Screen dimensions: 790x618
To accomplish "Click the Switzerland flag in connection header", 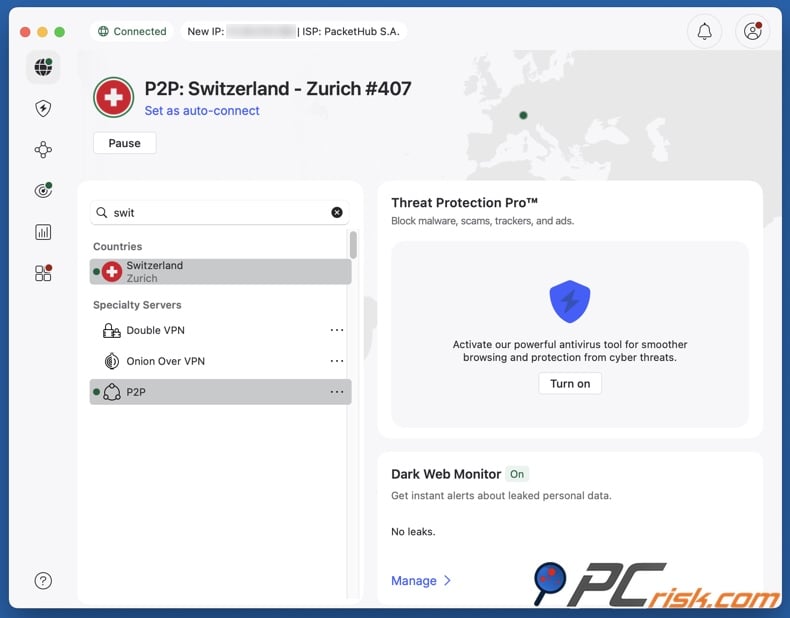I will pyautogui.click(x=113, y=97).
